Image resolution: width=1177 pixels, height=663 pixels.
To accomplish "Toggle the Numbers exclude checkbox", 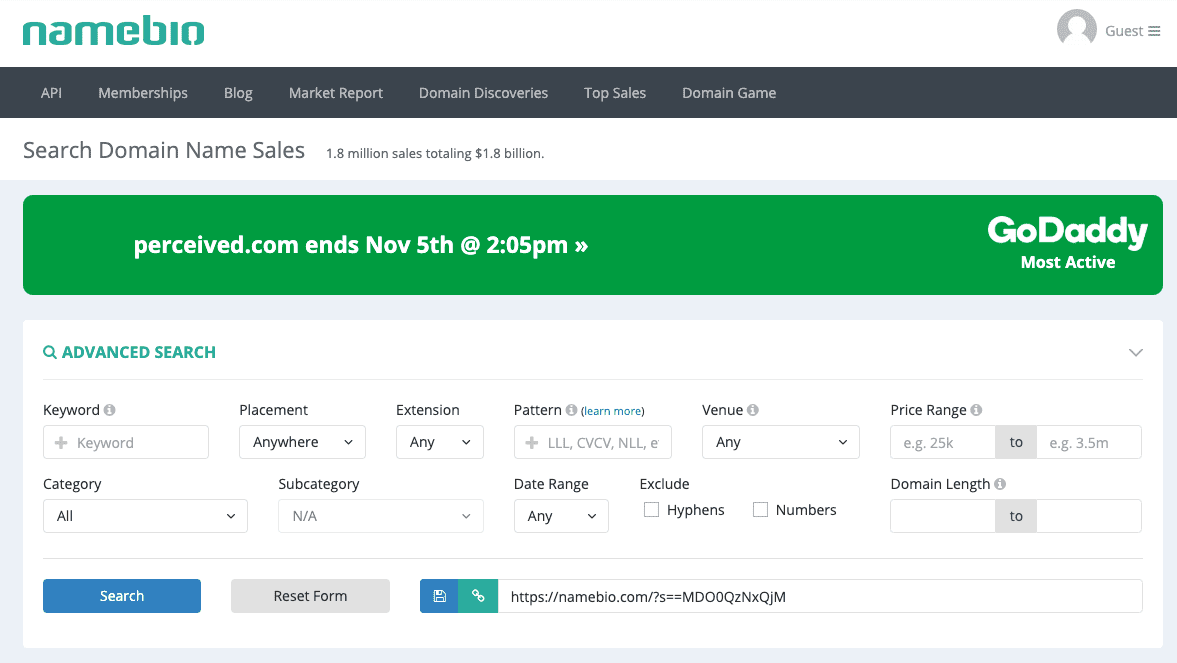I will point(760,510).
